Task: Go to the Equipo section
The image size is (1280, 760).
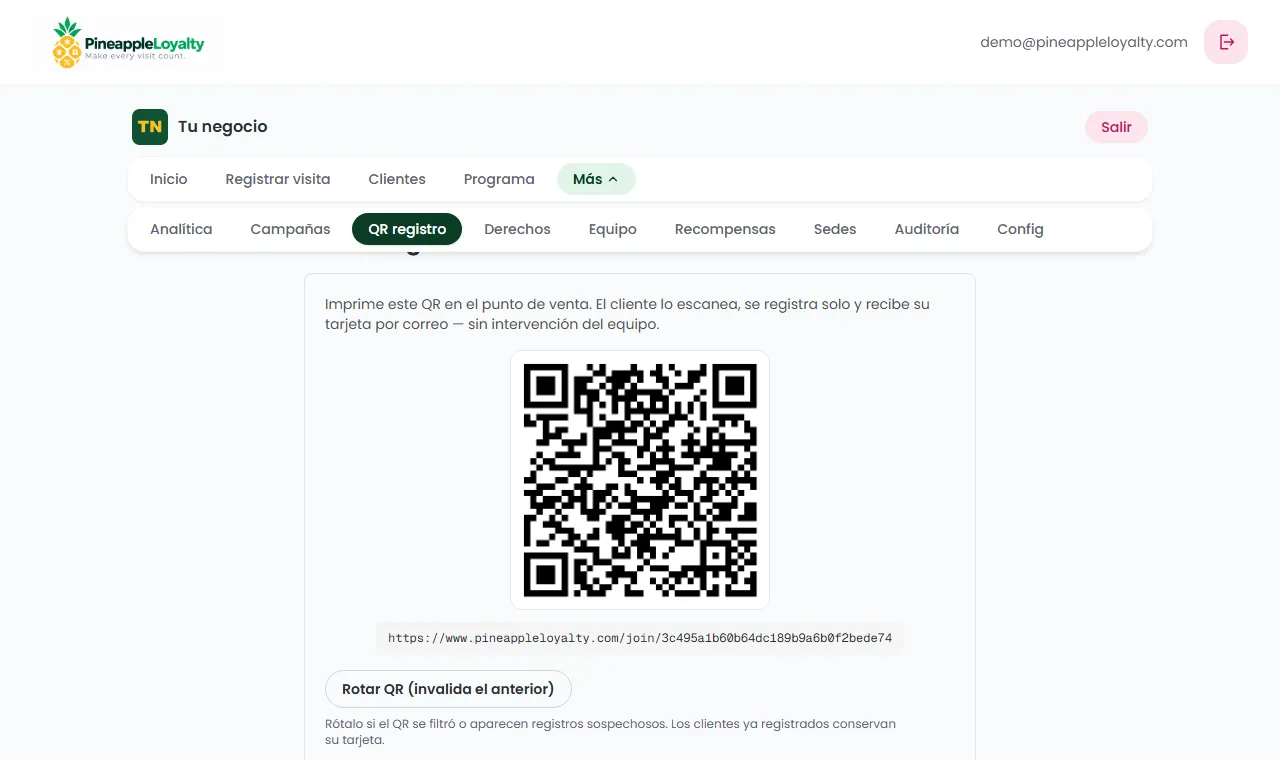Action: pos(613,229)
